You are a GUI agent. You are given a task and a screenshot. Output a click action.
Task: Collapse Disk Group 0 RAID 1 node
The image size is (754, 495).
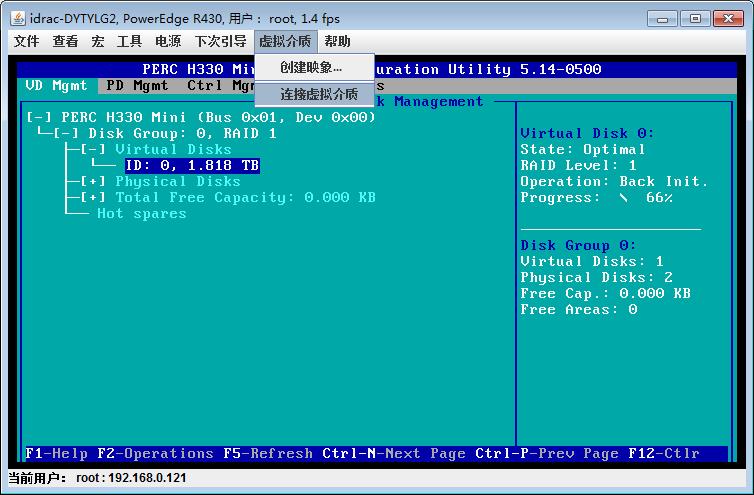[x=66, y=133]
